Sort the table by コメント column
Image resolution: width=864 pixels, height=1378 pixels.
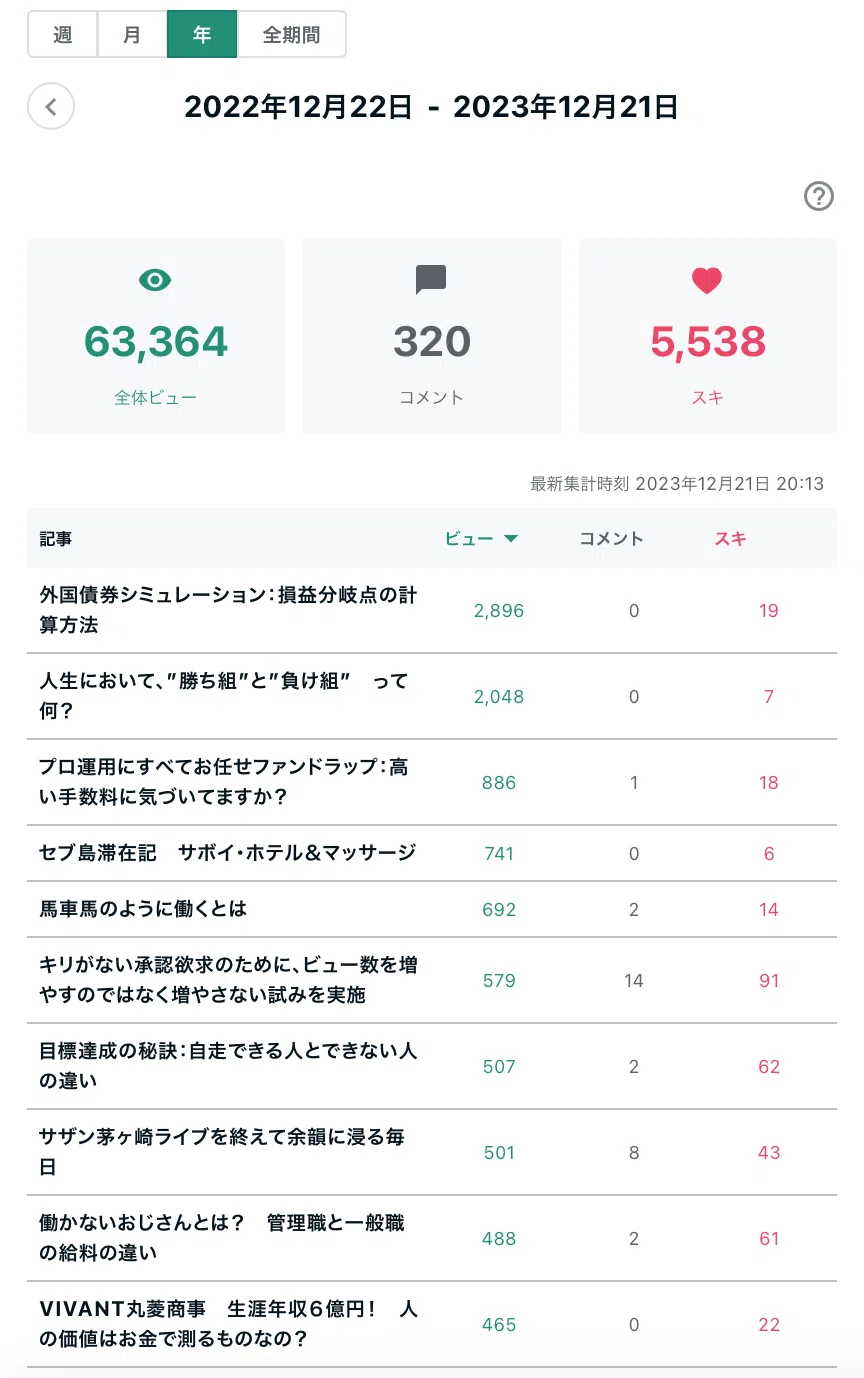tap(612, 539)
